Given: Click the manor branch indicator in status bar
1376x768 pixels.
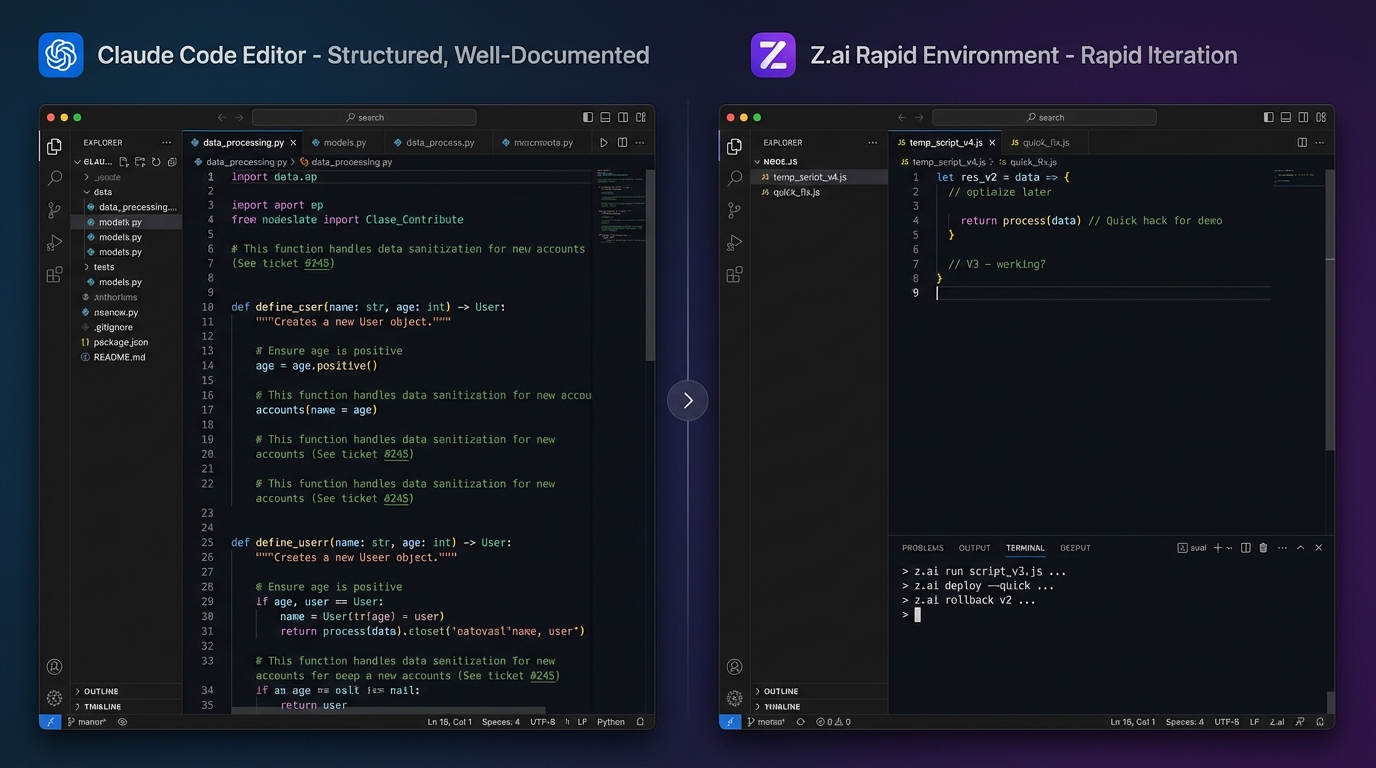Looking at the screenshot, I should point(88,721).
